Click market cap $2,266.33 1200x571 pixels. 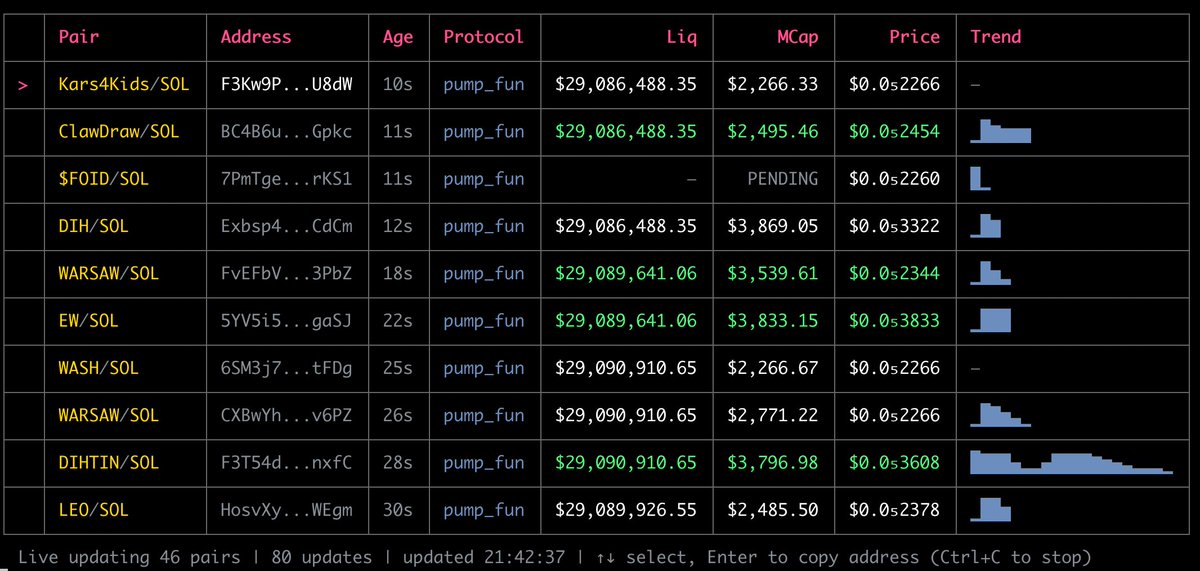(x=773, y=84)
